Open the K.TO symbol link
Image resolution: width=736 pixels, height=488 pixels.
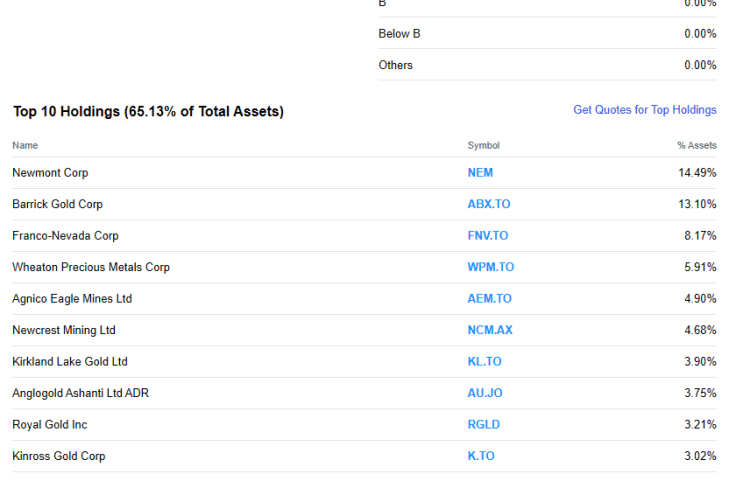480,456
